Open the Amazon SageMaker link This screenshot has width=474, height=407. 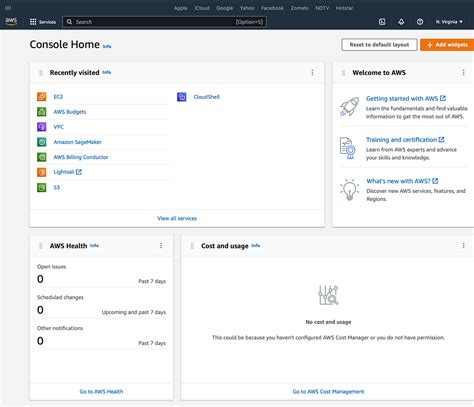coord(77,142)
